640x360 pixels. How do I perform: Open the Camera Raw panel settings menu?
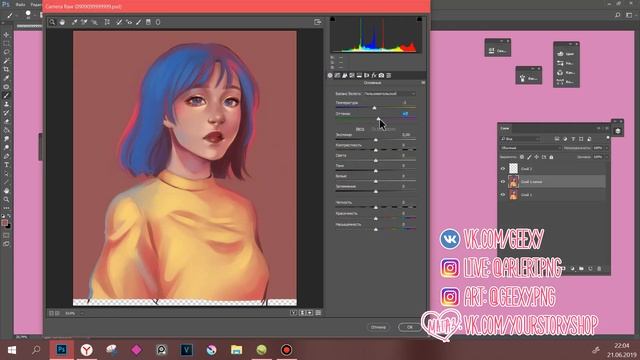423,83
